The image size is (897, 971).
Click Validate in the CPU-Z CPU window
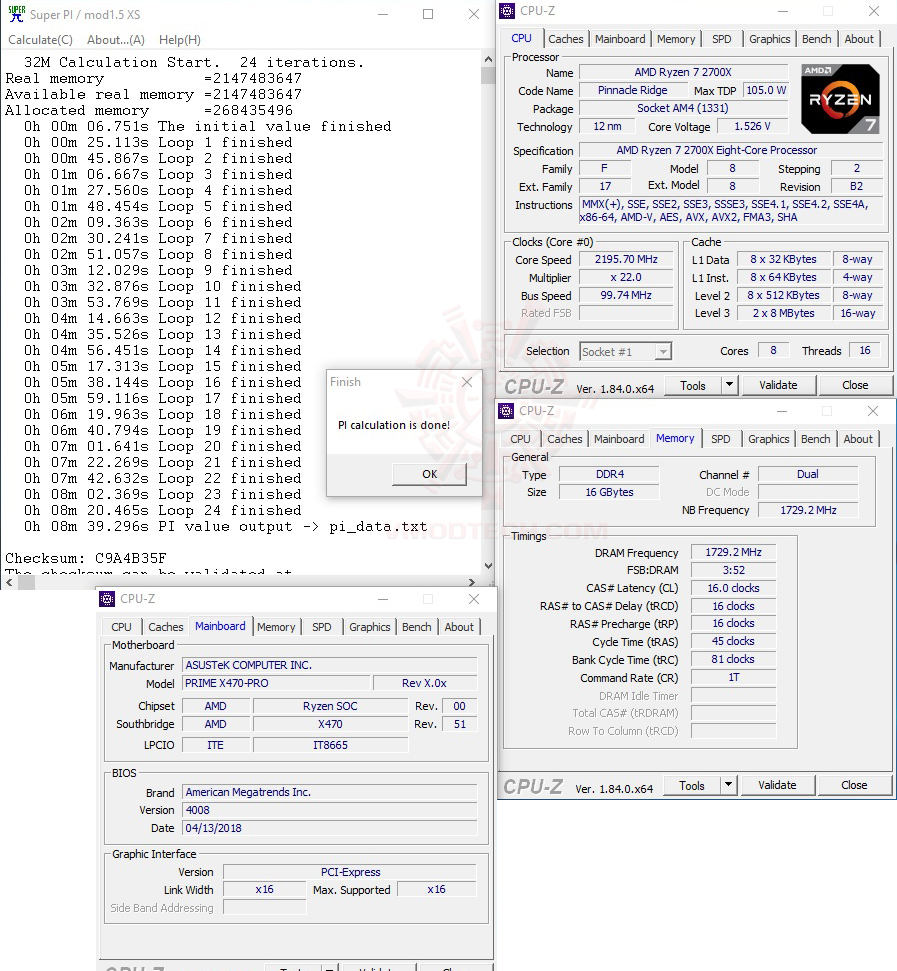778,385
